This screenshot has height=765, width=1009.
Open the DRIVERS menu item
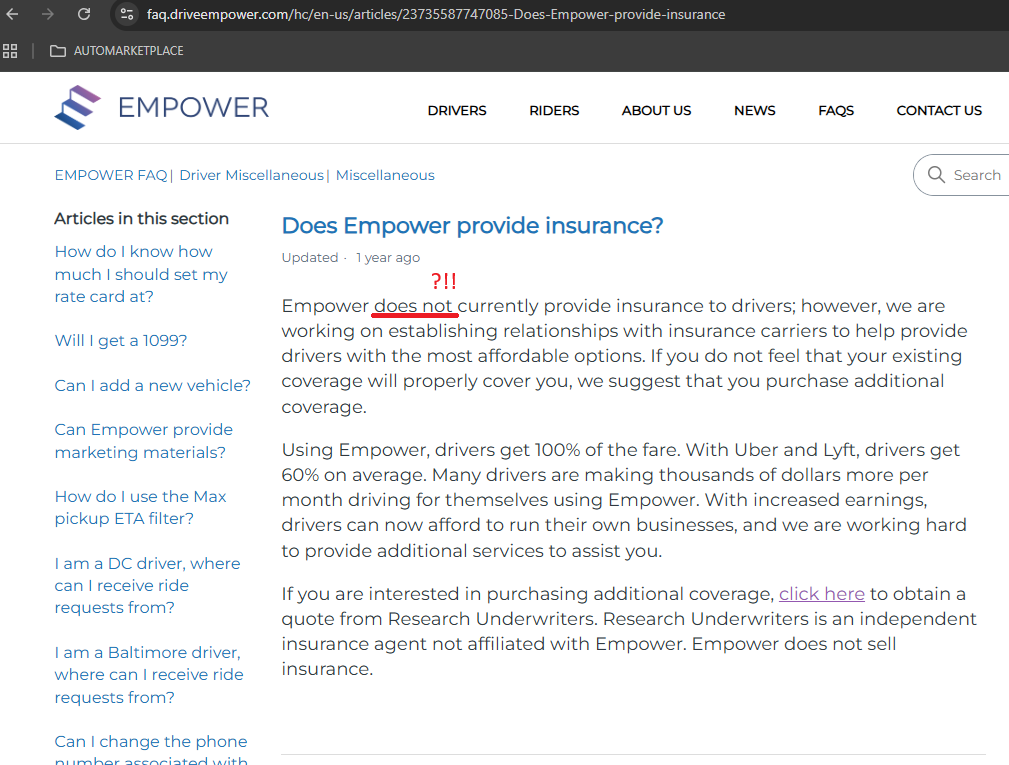pyautogui.click(x=457, y=111)
